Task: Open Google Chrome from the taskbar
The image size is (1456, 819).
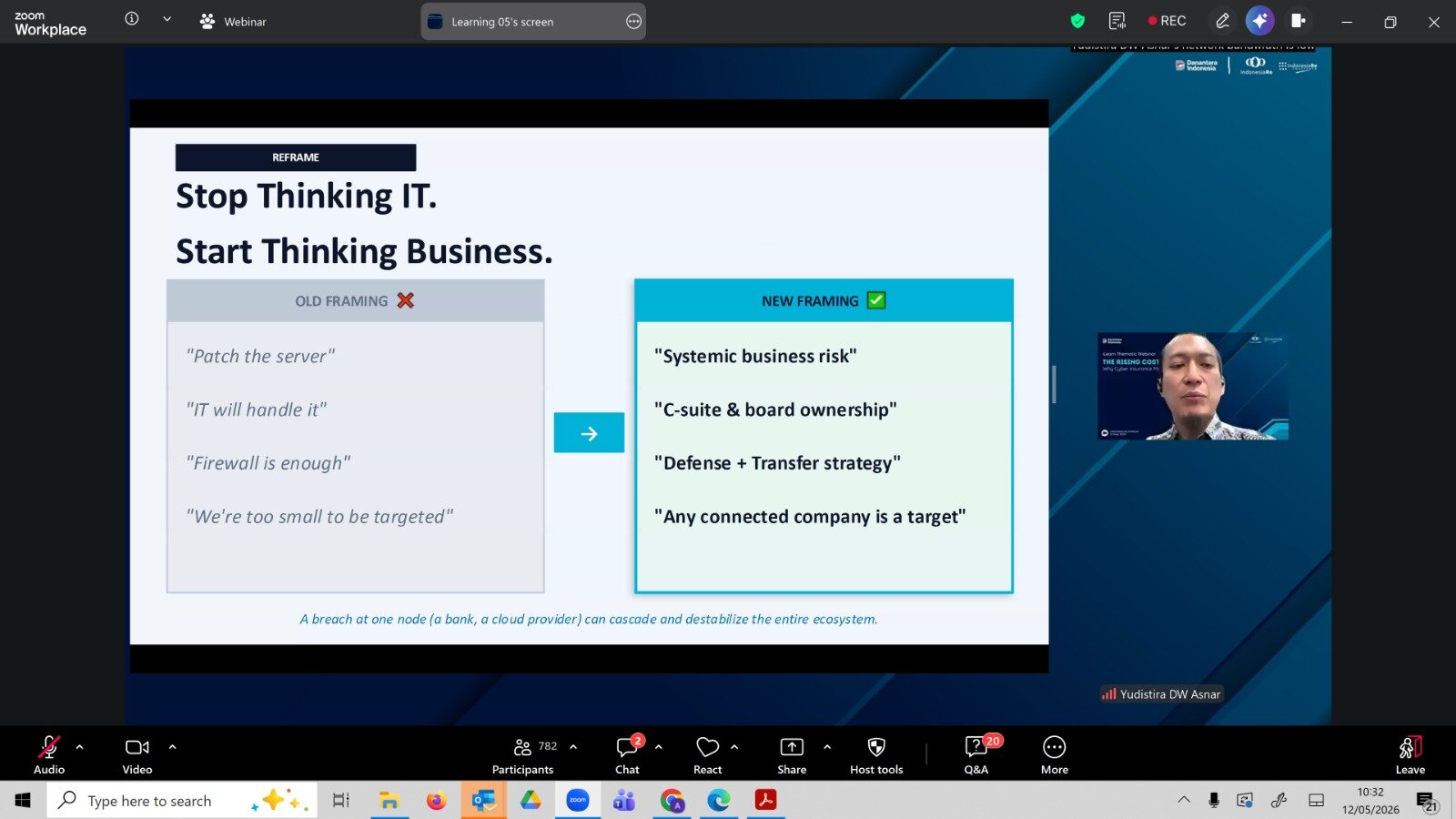Action: click(x=672, y=801)
